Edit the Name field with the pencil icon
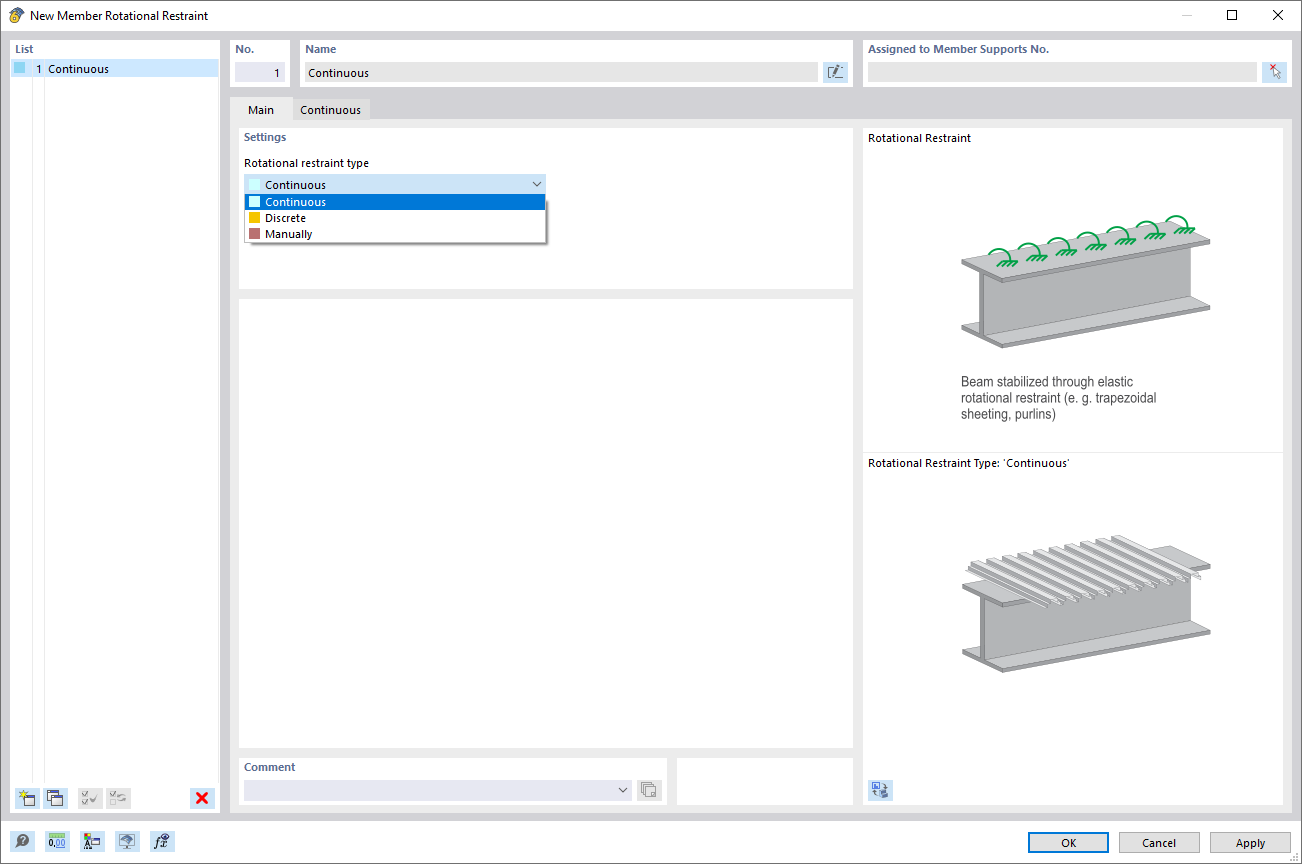 (x=835, y=71)
